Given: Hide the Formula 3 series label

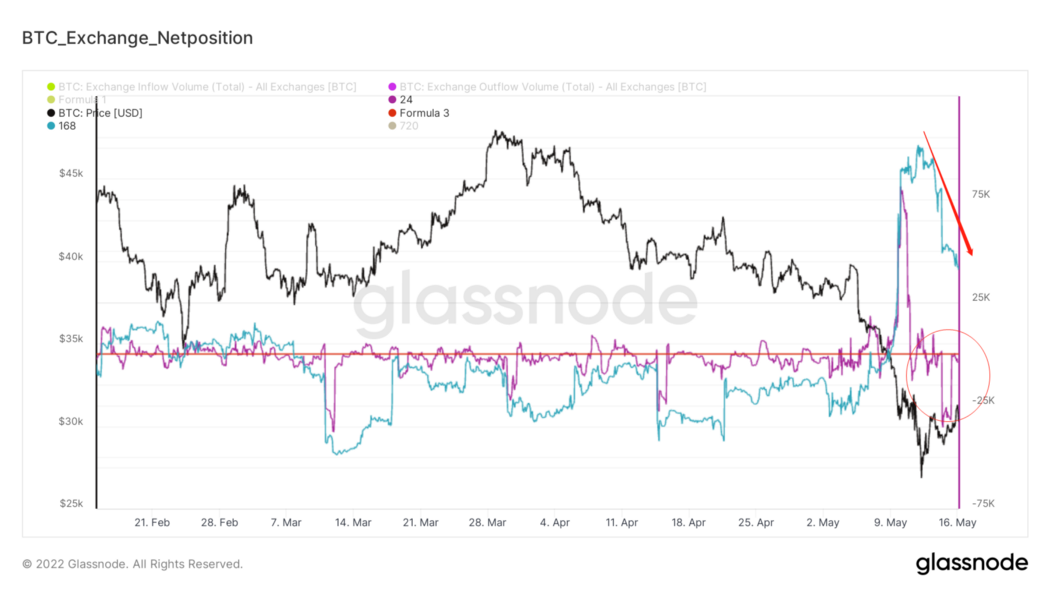Looking at the screenshot, I should [424, 113].
